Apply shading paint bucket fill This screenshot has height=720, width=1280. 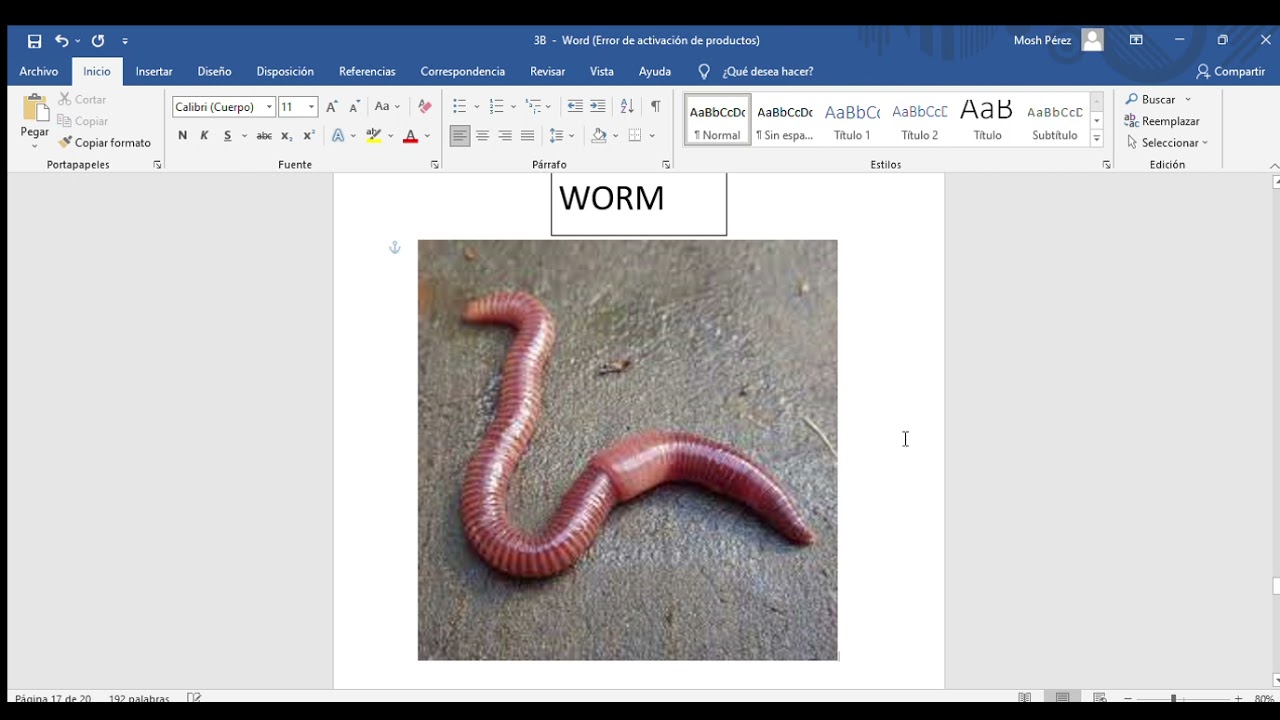(599, 136)
